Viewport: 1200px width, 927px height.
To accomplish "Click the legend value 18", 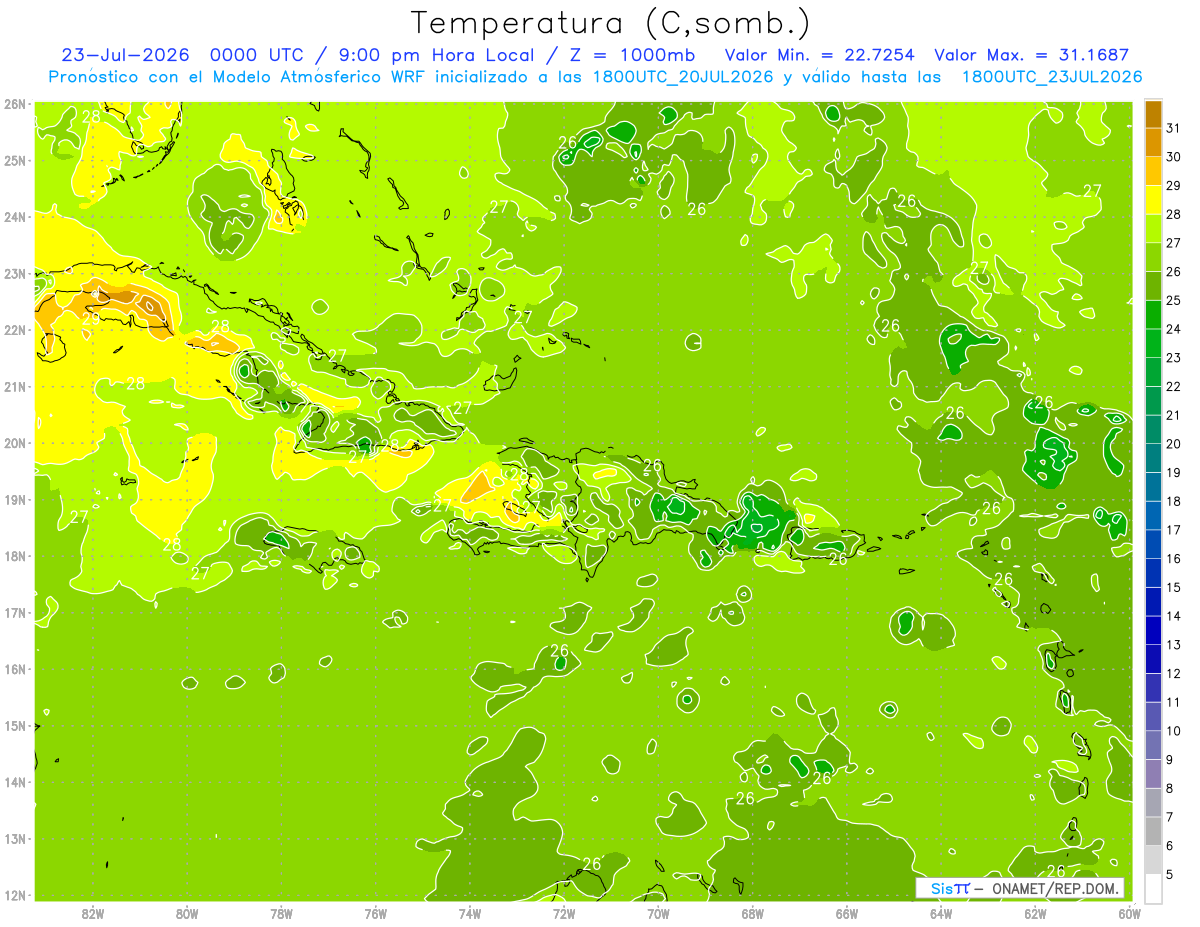I will click(x=1173, y=501).
